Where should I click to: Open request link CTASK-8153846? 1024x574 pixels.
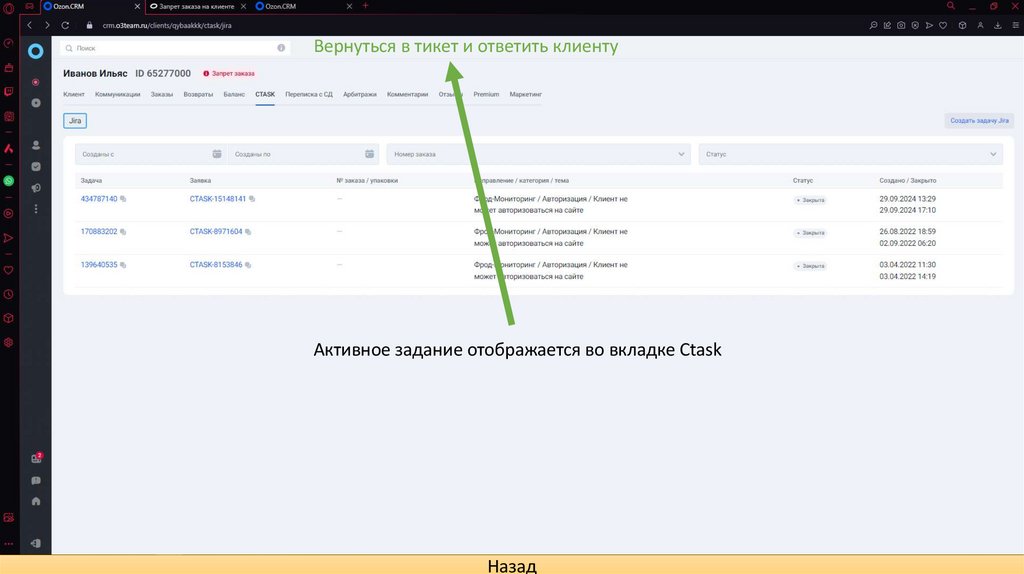tap(216, 265)
